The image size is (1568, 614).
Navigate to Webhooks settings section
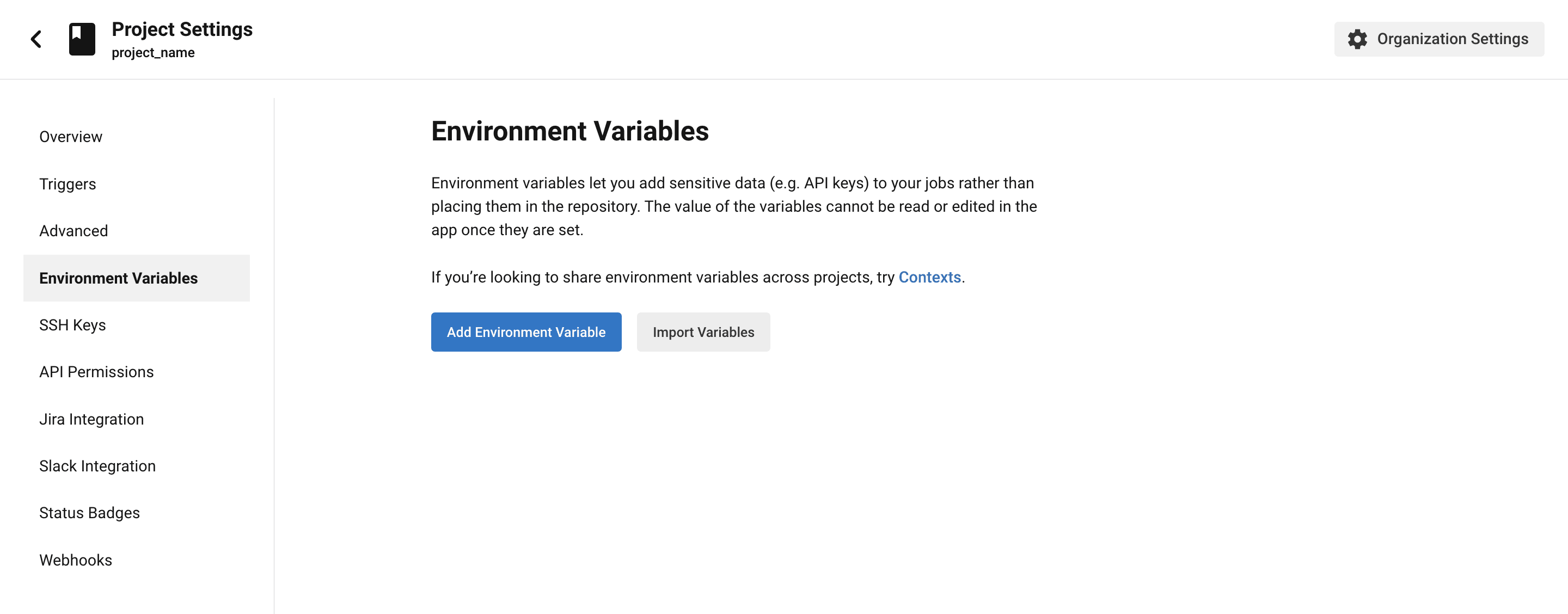75,559
